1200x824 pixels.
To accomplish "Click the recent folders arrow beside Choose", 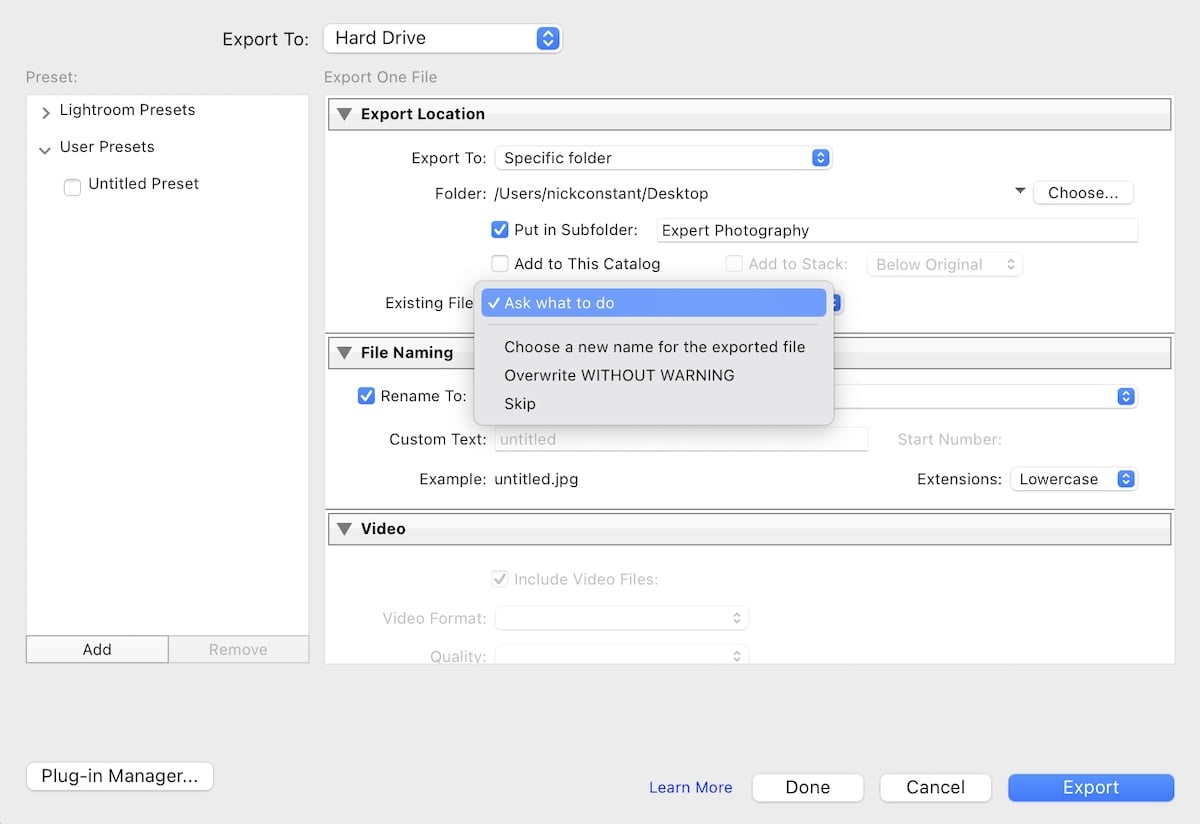I will (1020, 191).
